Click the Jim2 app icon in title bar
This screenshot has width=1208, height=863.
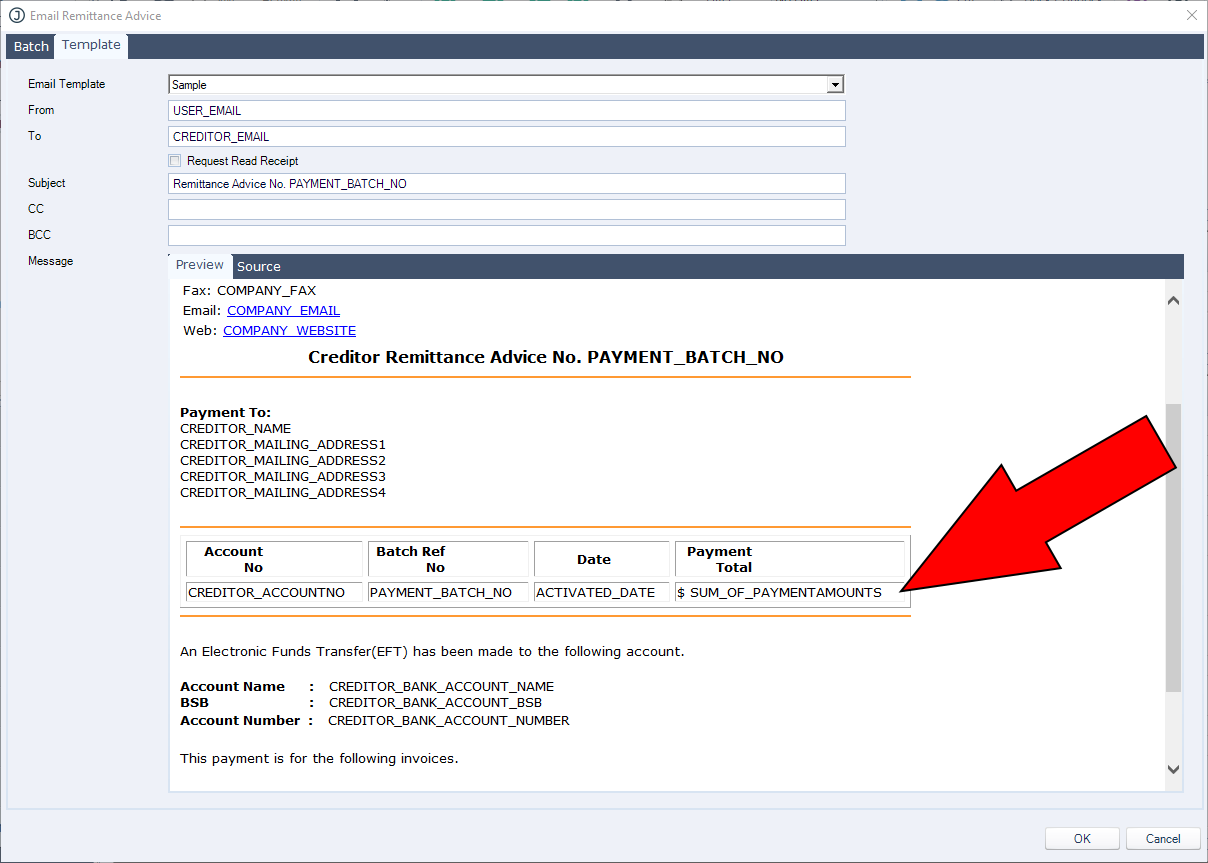coord(16,15)
